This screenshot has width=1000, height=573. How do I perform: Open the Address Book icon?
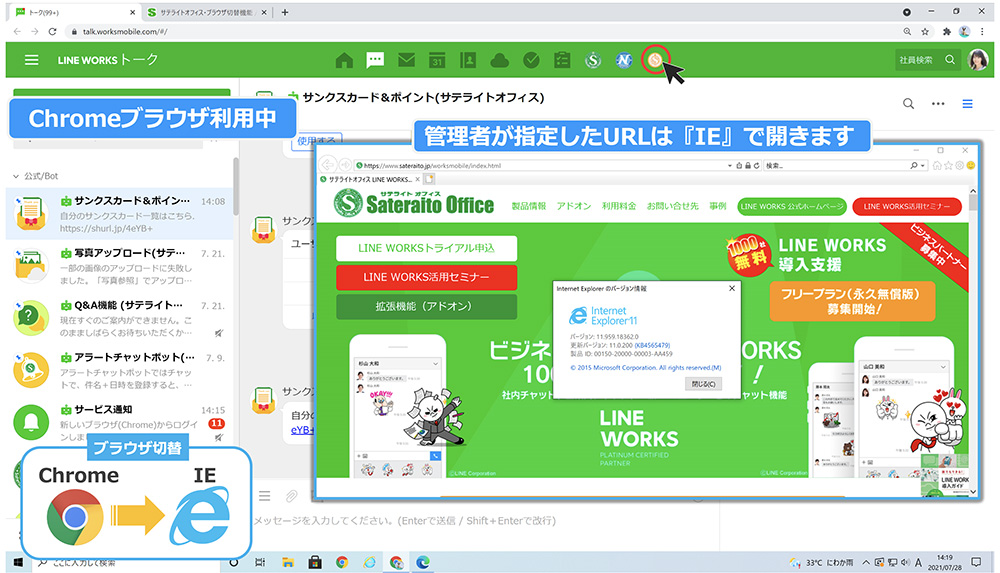468,60
